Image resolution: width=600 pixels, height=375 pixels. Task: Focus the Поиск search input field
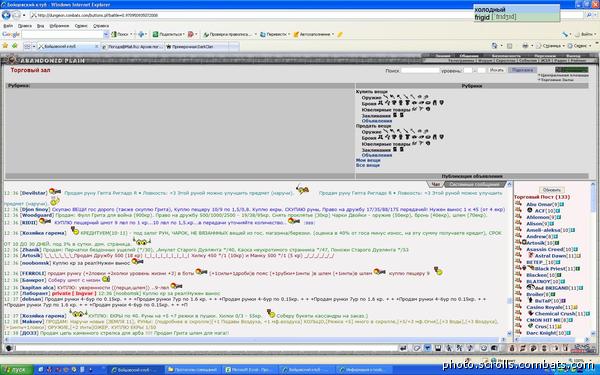point(420,70)
